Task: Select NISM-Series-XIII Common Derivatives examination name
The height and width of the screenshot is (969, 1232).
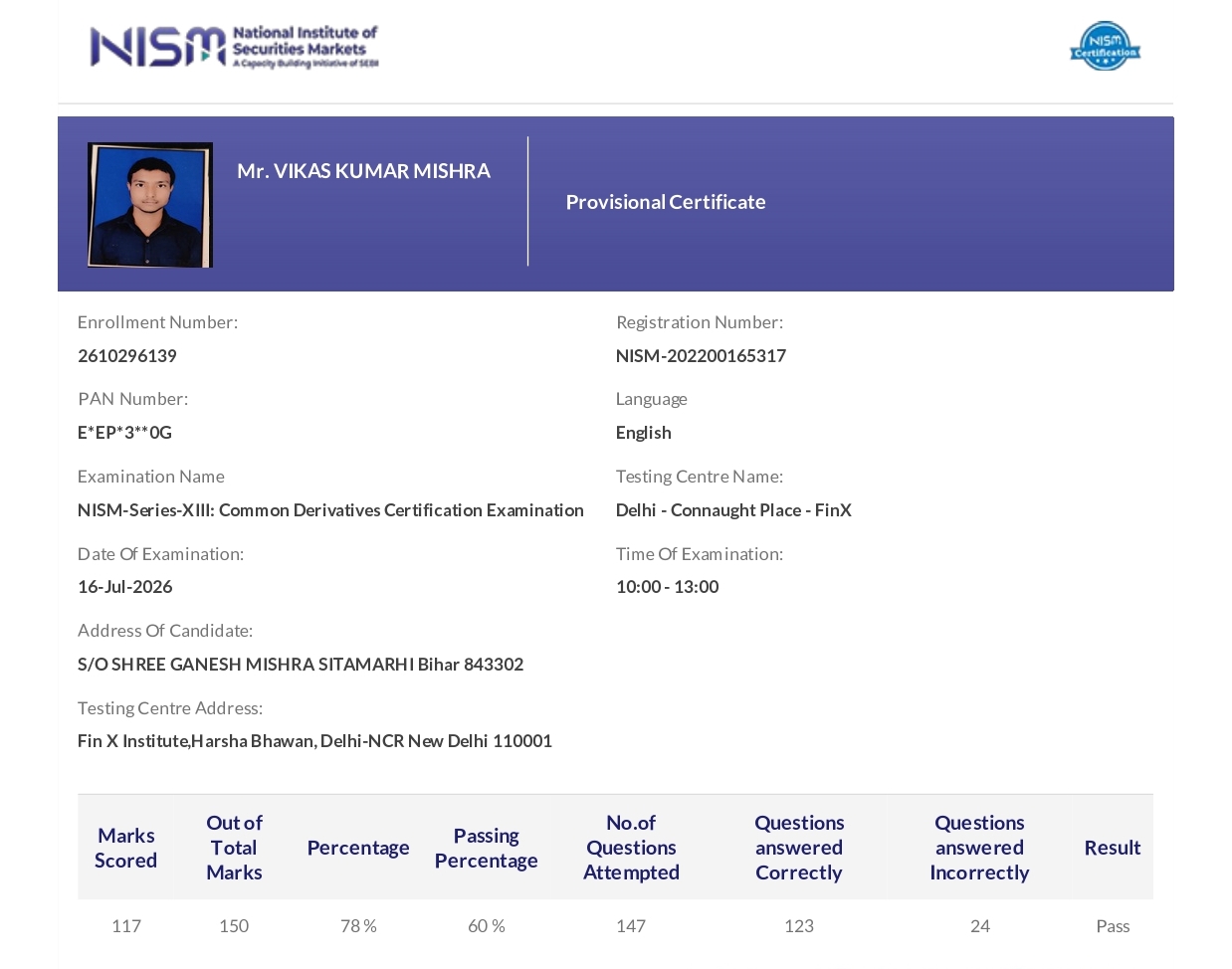Action: [330, 510]
